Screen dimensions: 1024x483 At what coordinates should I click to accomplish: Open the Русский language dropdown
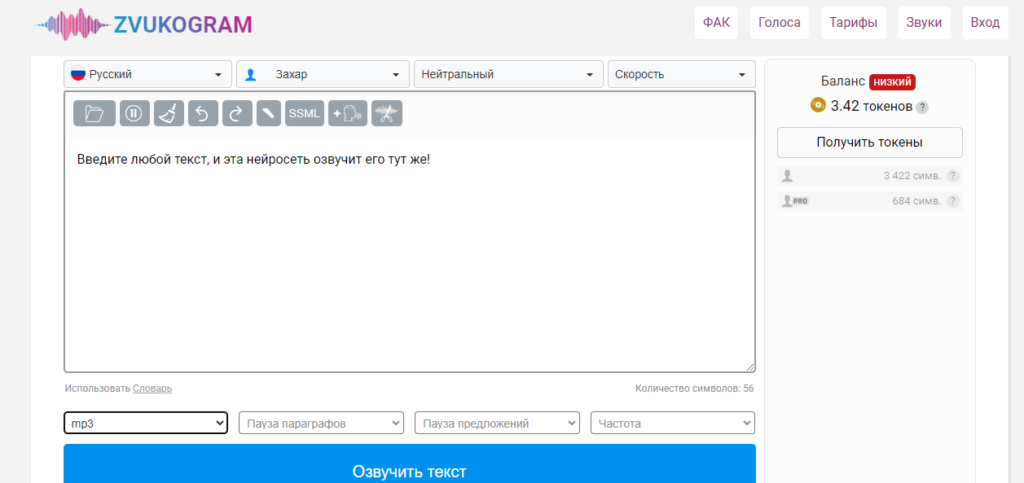point(148,74)
